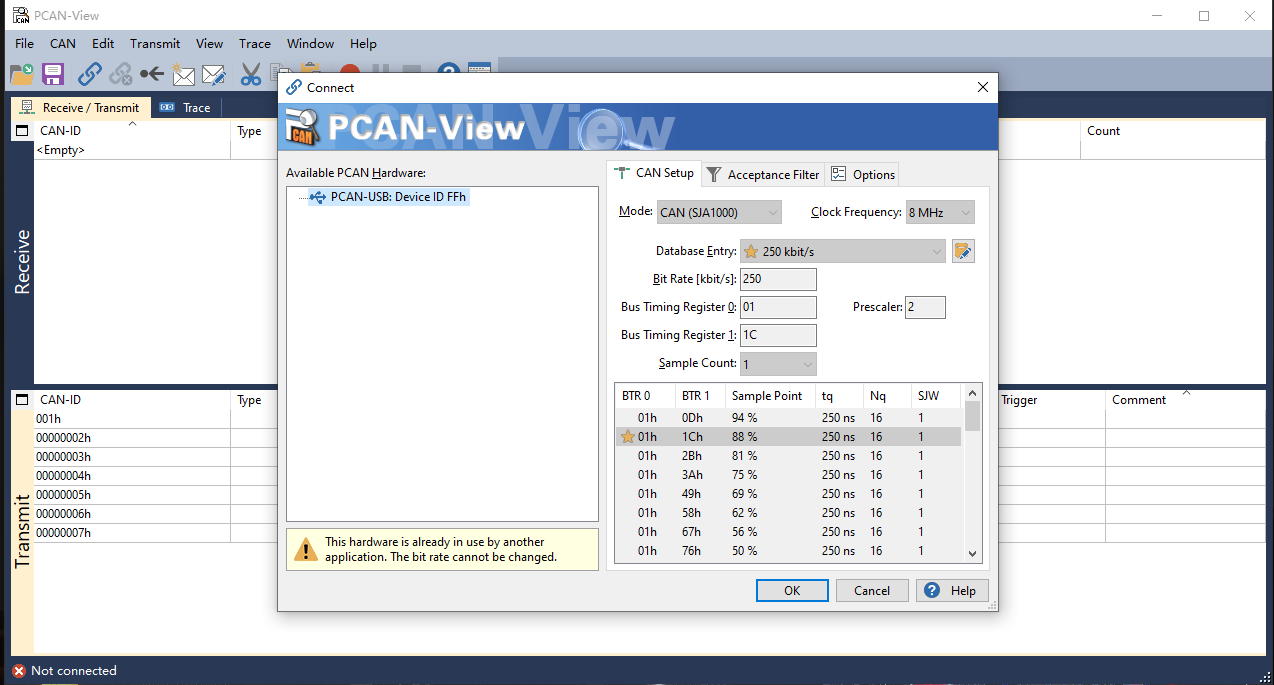Click the square icon in Transmit header
Viewport: 1274px width, 685px height.
tap(22, 400)
